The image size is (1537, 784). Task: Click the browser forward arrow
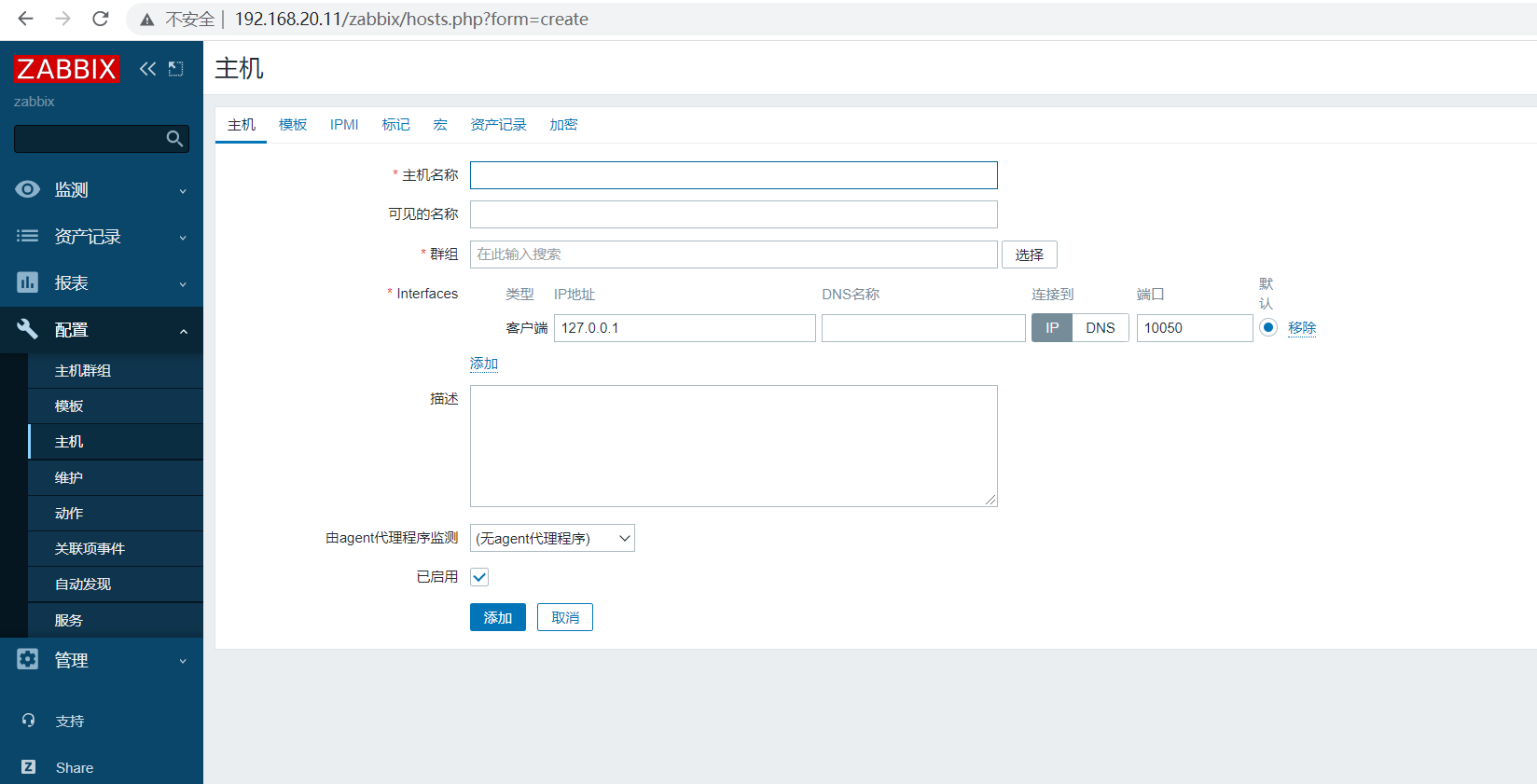coord(62,19)
